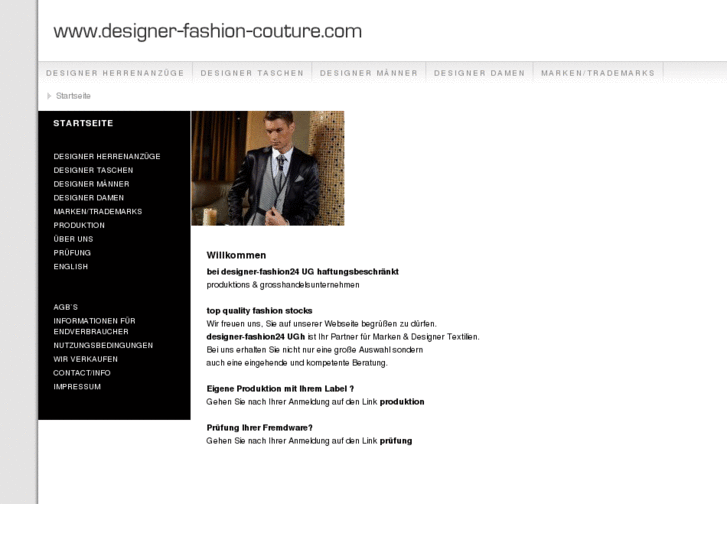Follow the bold produktion link in text

click(402, 402)
